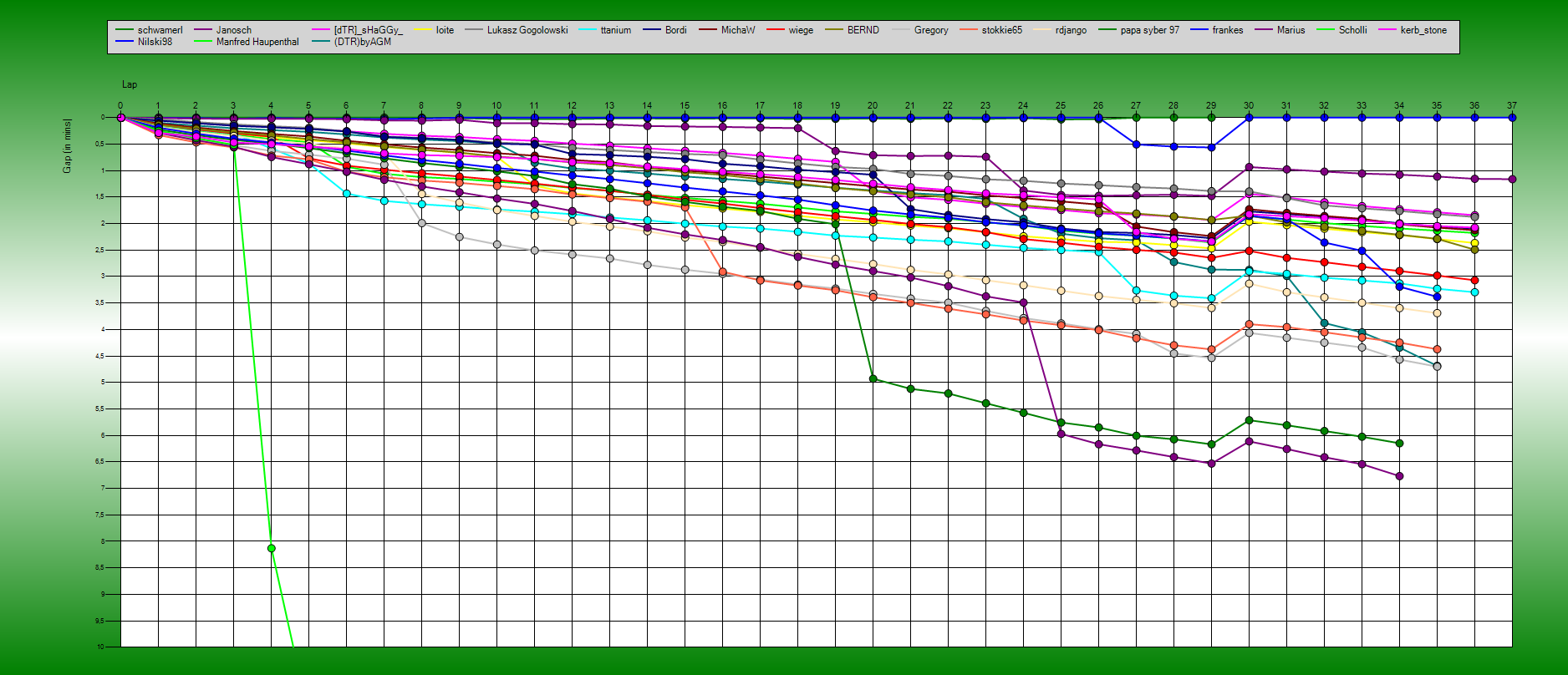
Task: Click the wiege legend entry
Action: tap(790, 30)
